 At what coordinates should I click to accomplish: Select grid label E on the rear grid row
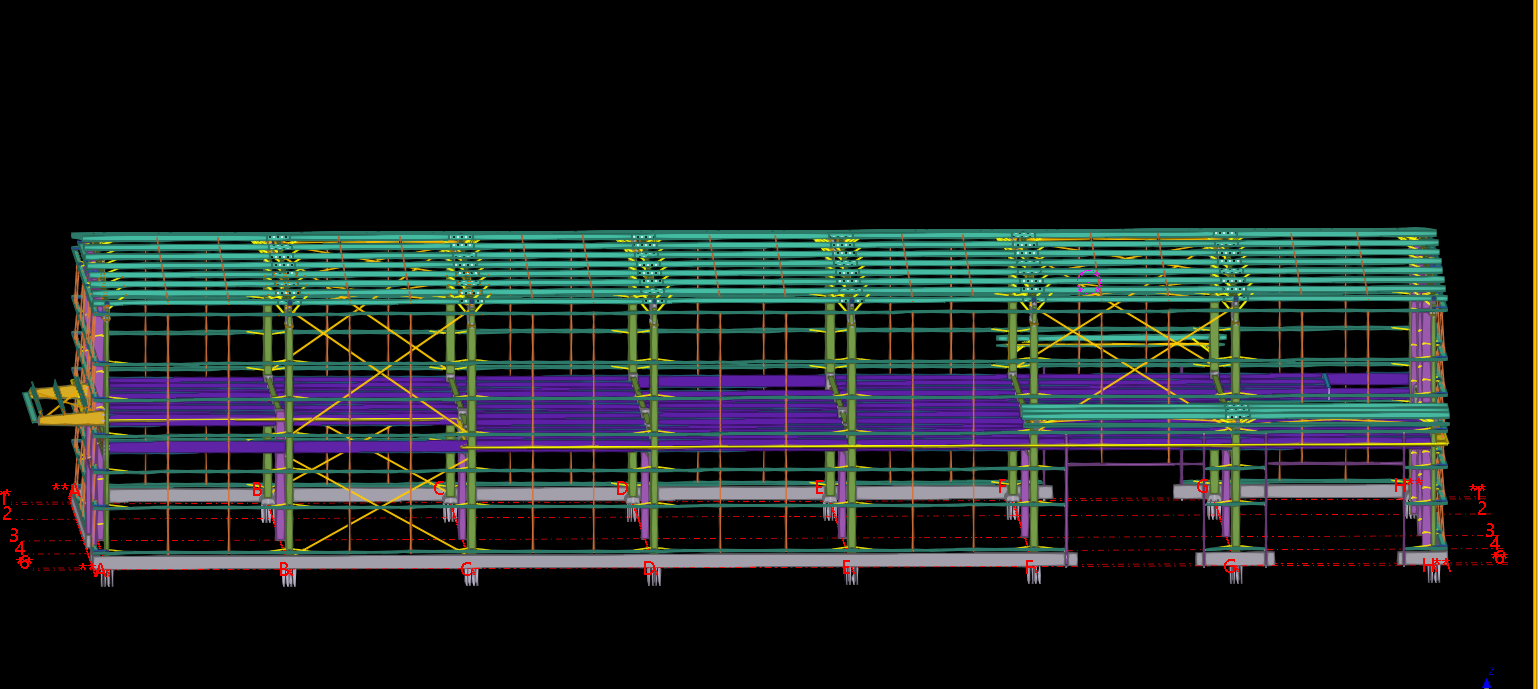pos(820,488)
